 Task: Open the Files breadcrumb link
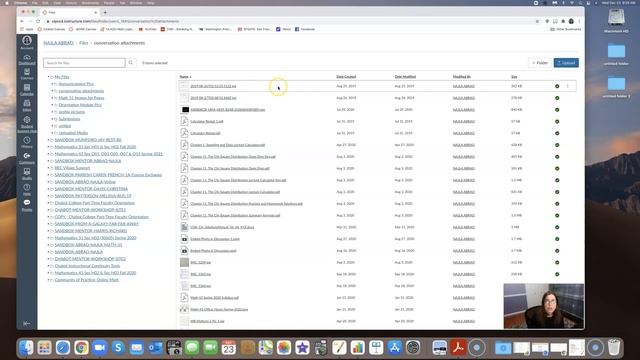pos(84,43)
